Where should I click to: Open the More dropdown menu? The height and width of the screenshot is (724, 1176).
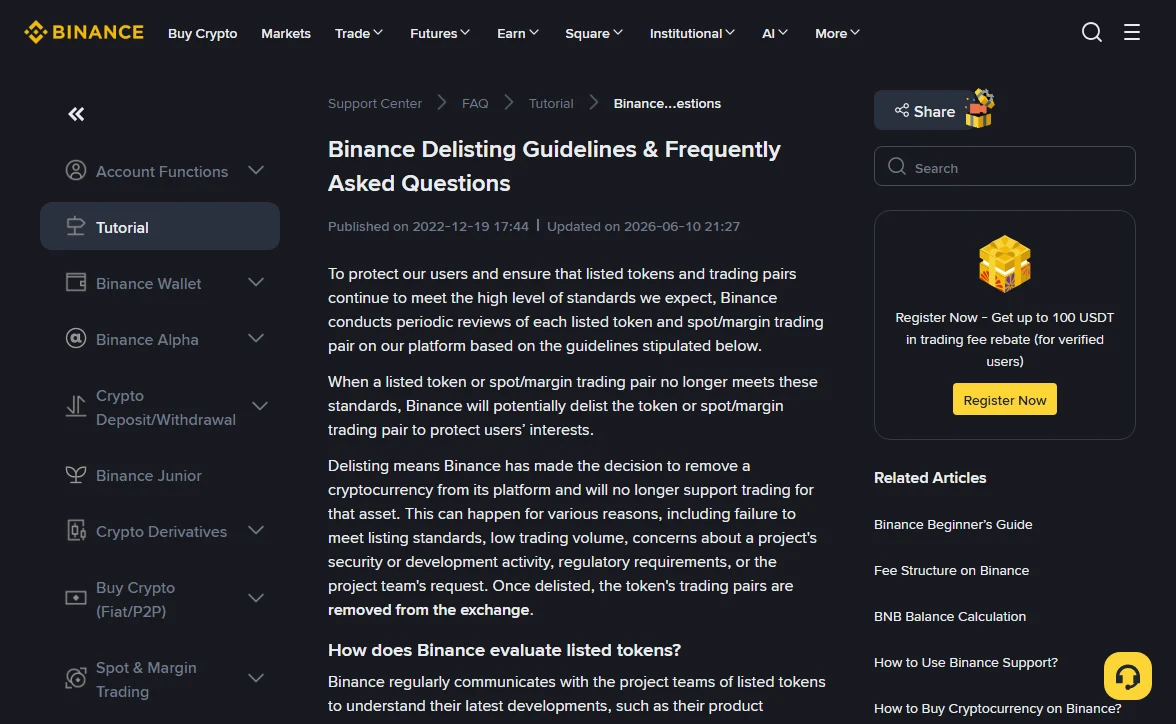837,33
